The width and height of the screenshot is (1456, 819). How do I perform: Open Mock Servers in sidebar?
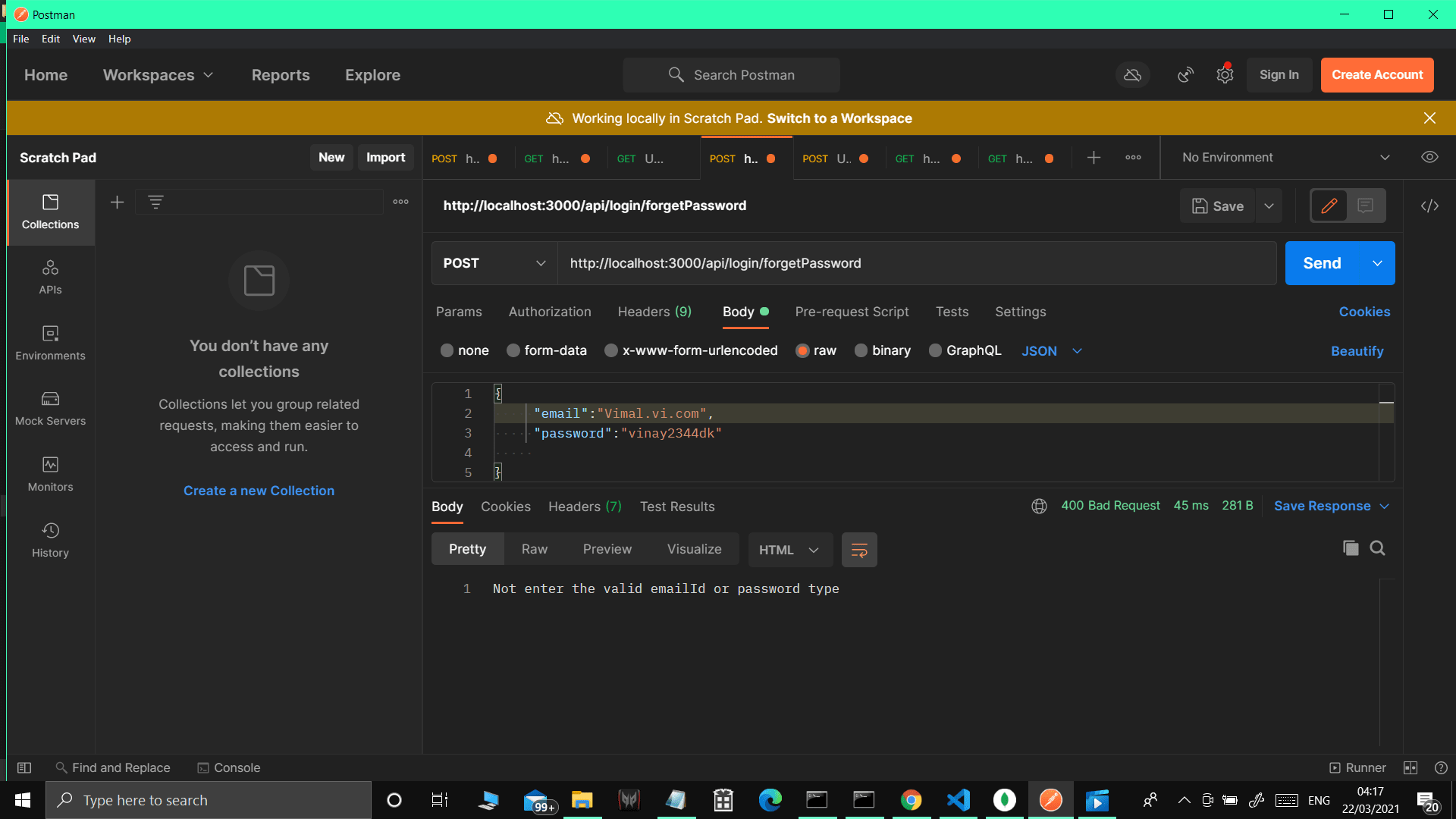pos(50,409)
